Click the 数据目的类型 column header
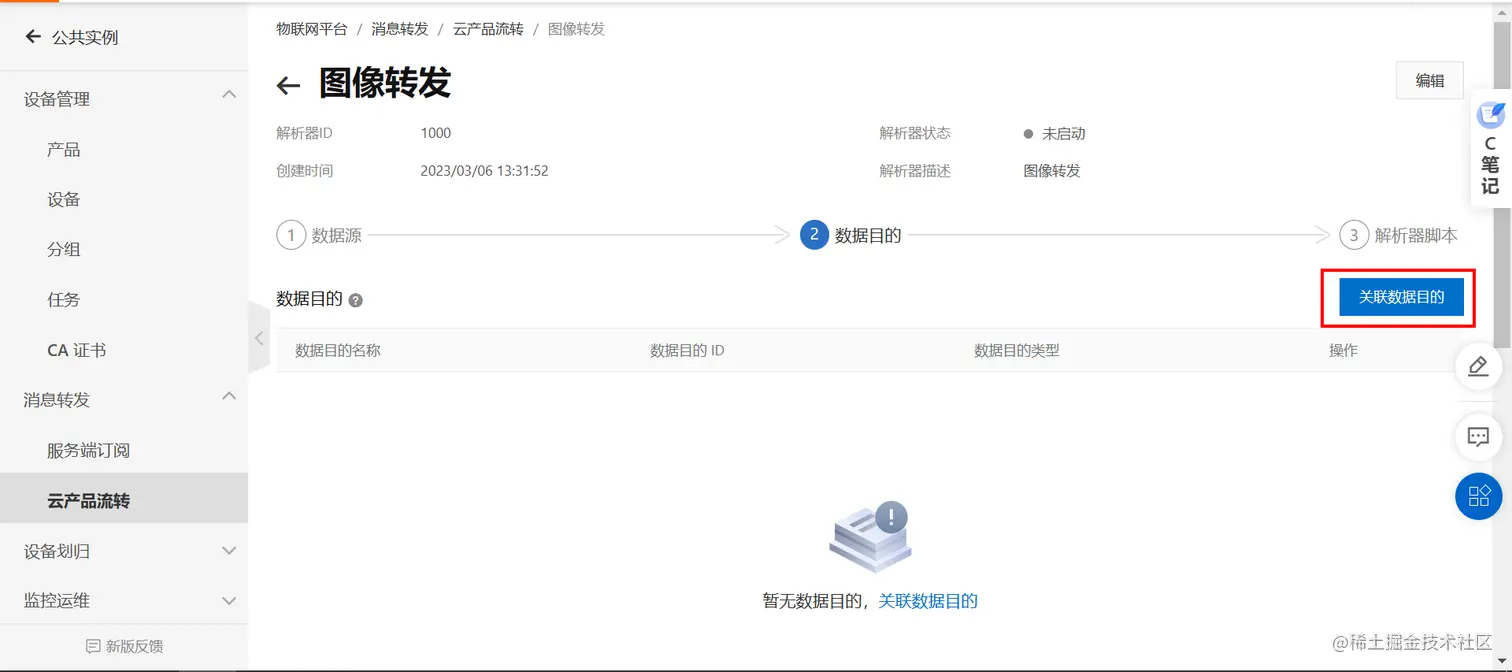 point(1017,351)
